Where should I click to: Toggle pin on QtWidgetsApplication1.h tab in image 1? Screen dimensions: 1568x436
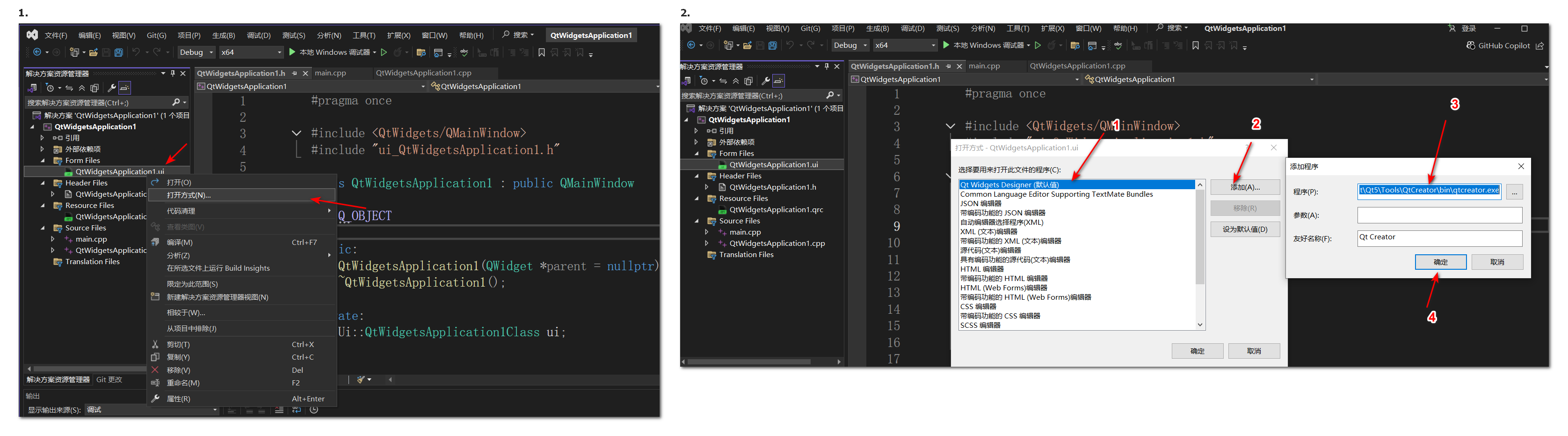click(295, 73)
